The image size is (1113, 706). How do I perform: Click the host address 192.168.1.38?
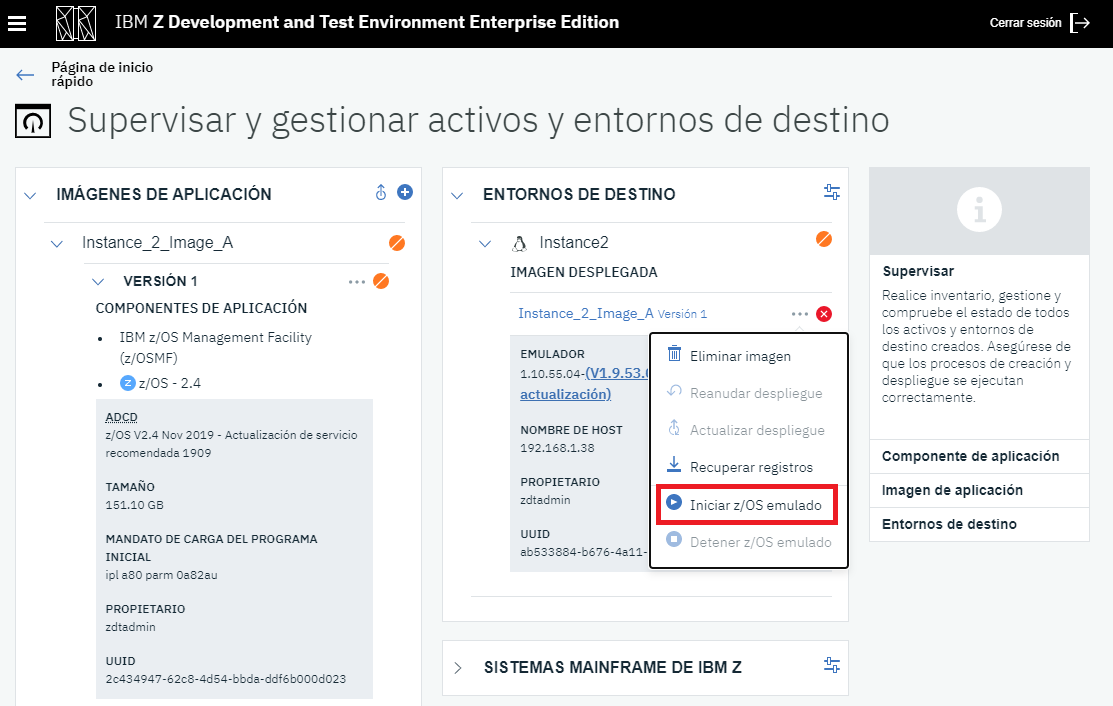coord(557,448)
